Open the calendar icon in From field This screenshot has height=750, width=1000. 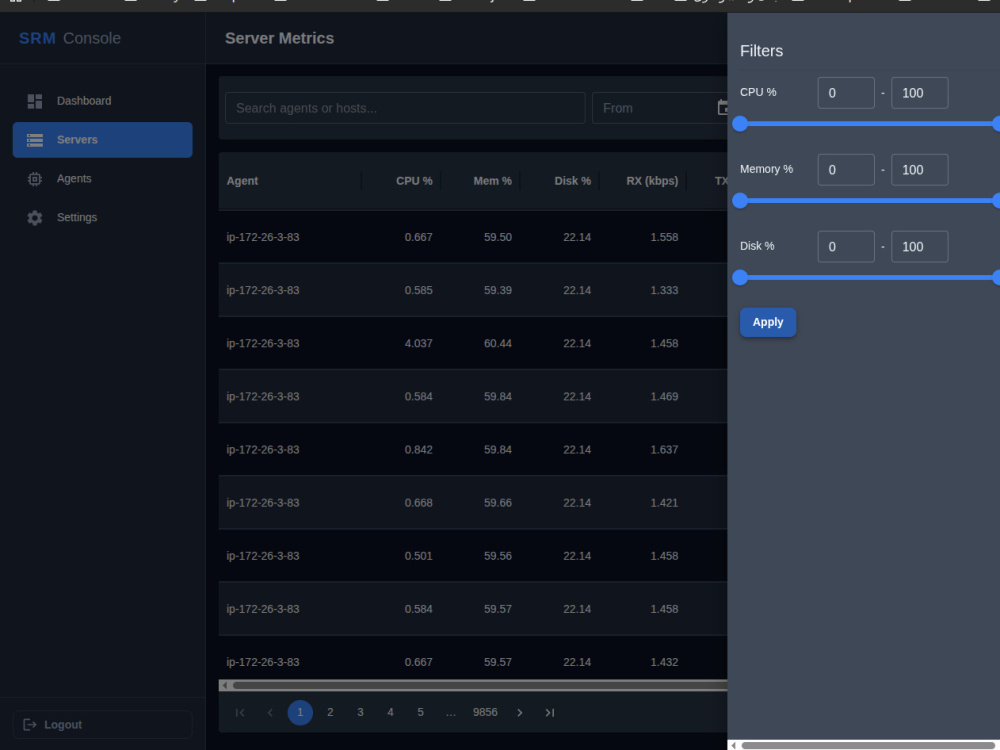pos(723,108)
